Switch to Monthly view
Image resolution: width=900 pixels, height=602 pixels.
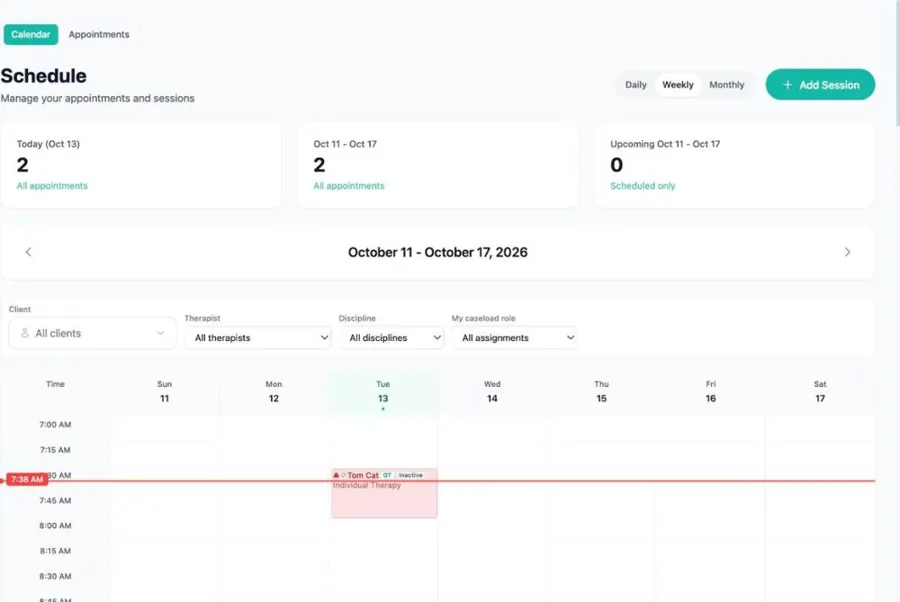click(x=727, y=84)
